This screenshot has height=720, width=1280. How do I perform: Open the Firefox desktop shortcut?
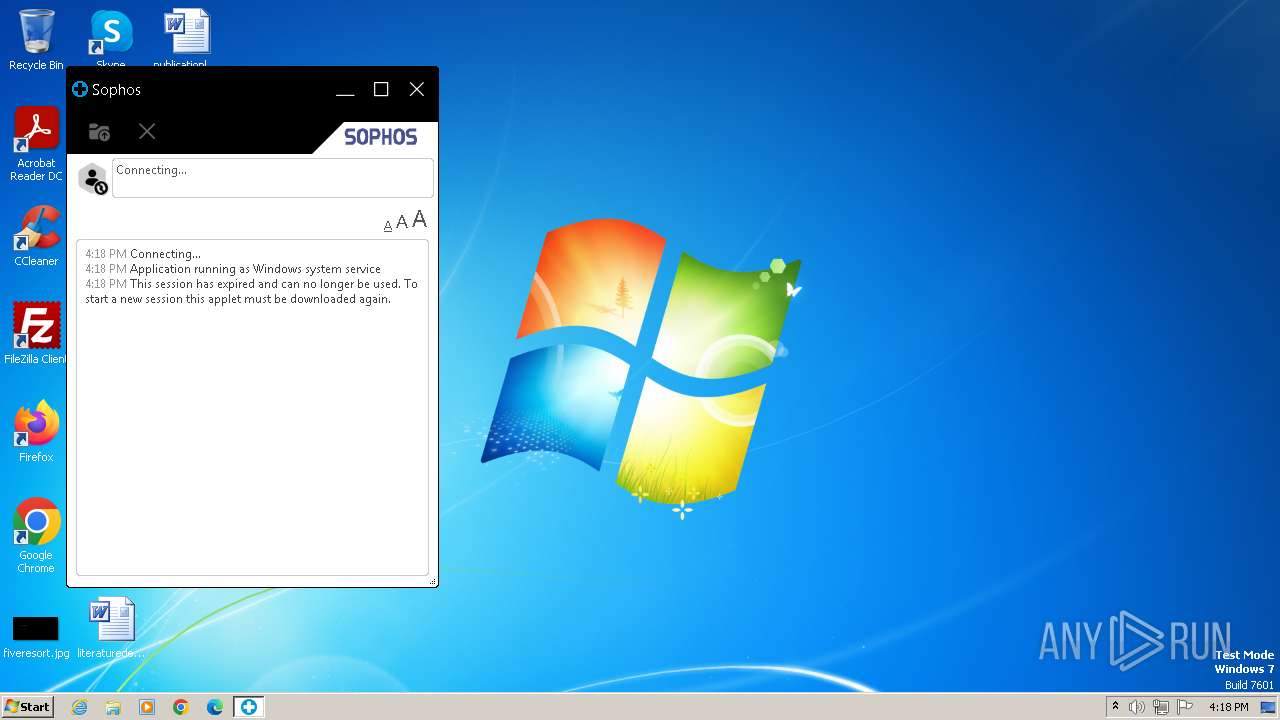pos(36,432)
